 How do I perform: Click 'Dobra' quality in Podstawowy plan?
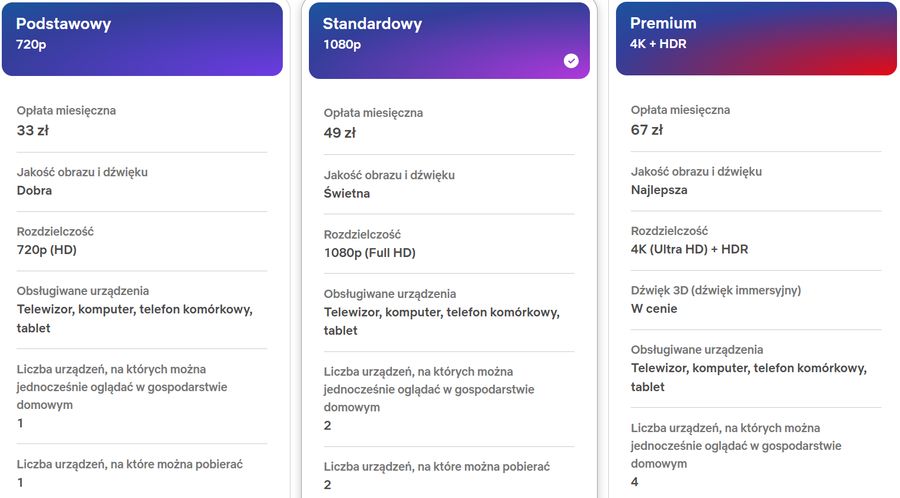pyautogui.click(x=34, y=190)
